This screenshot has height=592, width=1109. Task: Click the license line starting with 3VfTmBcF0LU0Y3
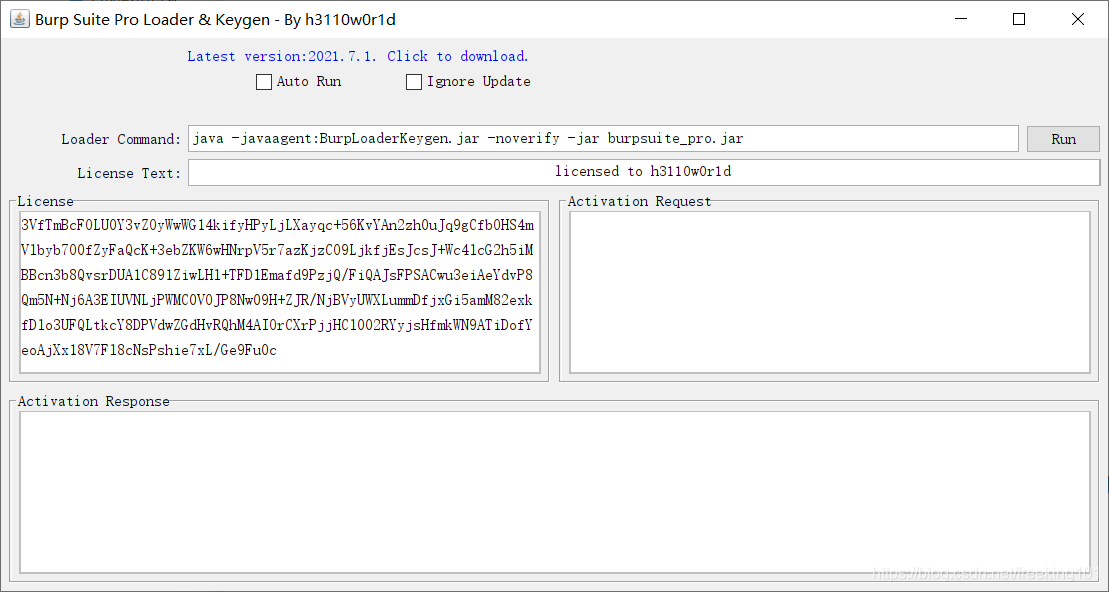277,226
